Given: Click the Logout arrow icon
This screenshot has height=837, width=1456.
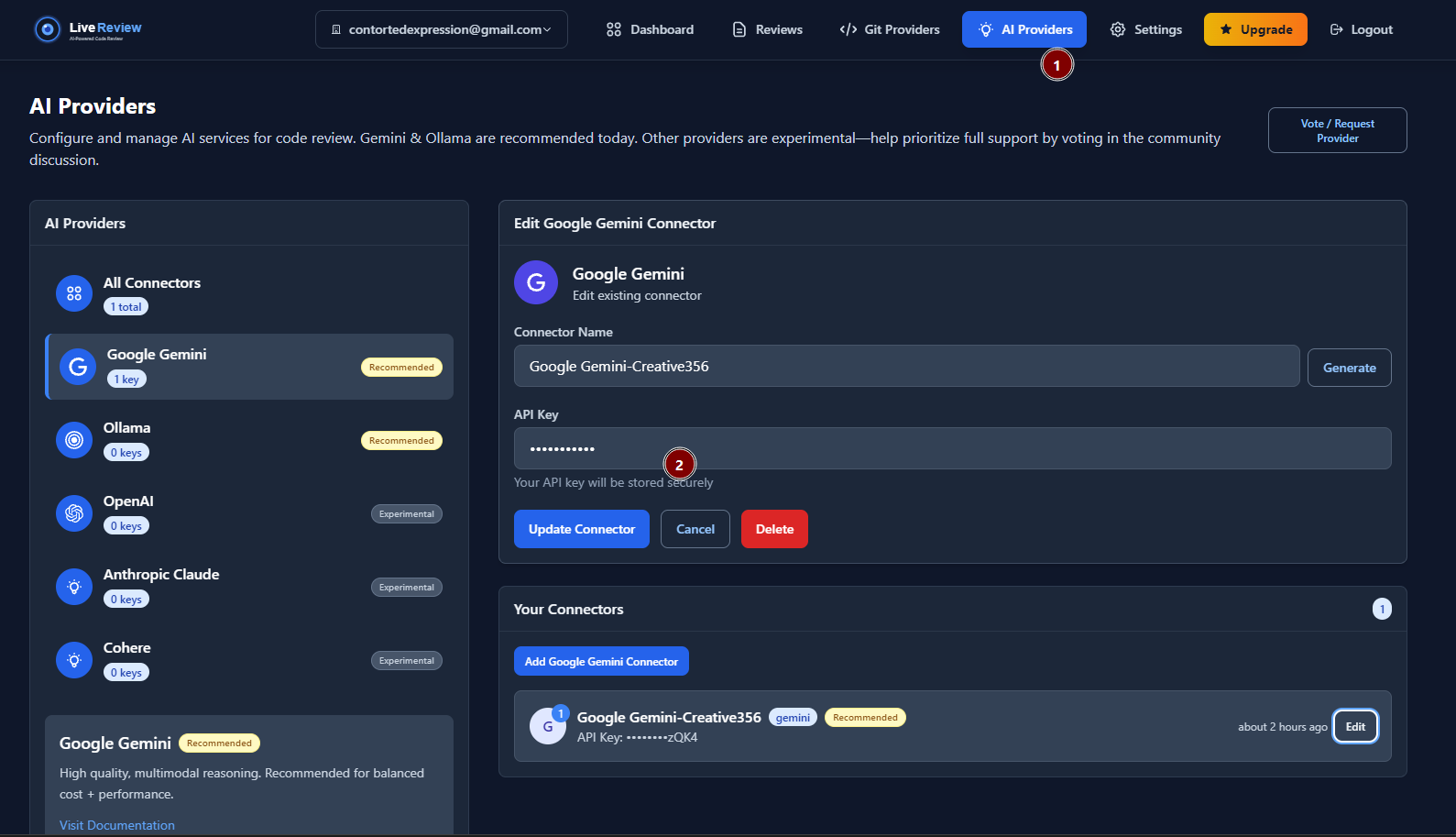Looking at the screenshot, I should pos(1337,29).
